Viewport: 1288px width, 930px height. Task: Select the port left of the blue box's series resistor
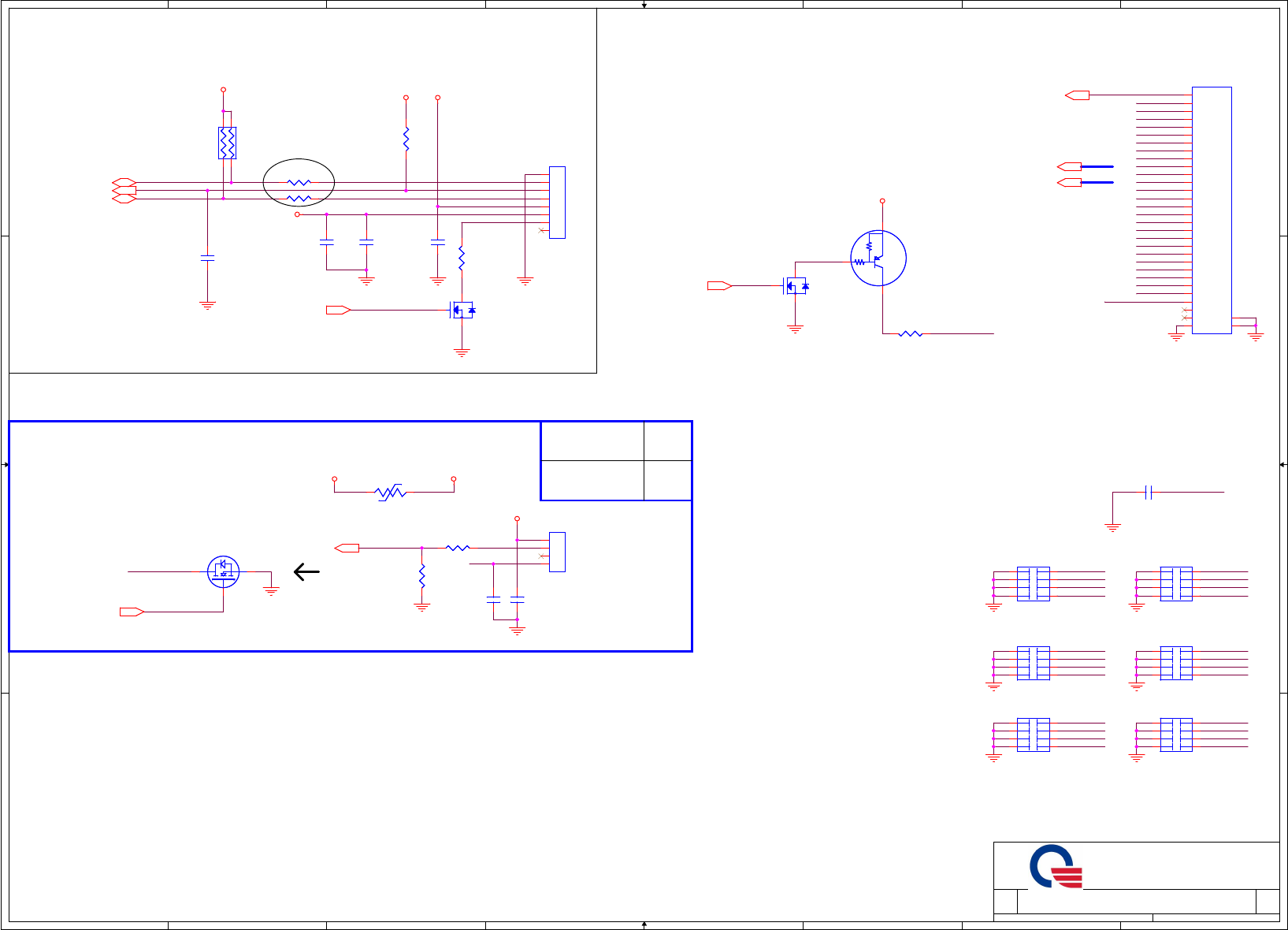point(347,548)
